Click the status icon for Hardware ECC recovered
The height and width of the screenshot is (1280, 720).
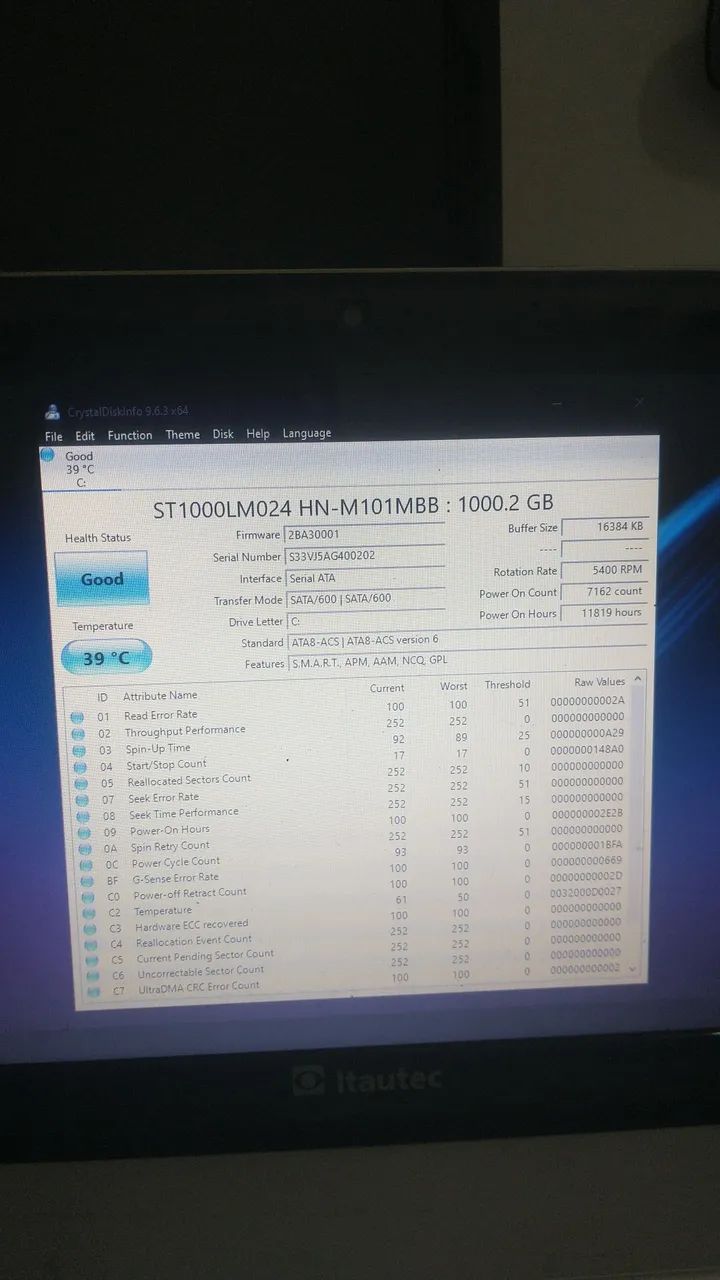coord(89,928)
